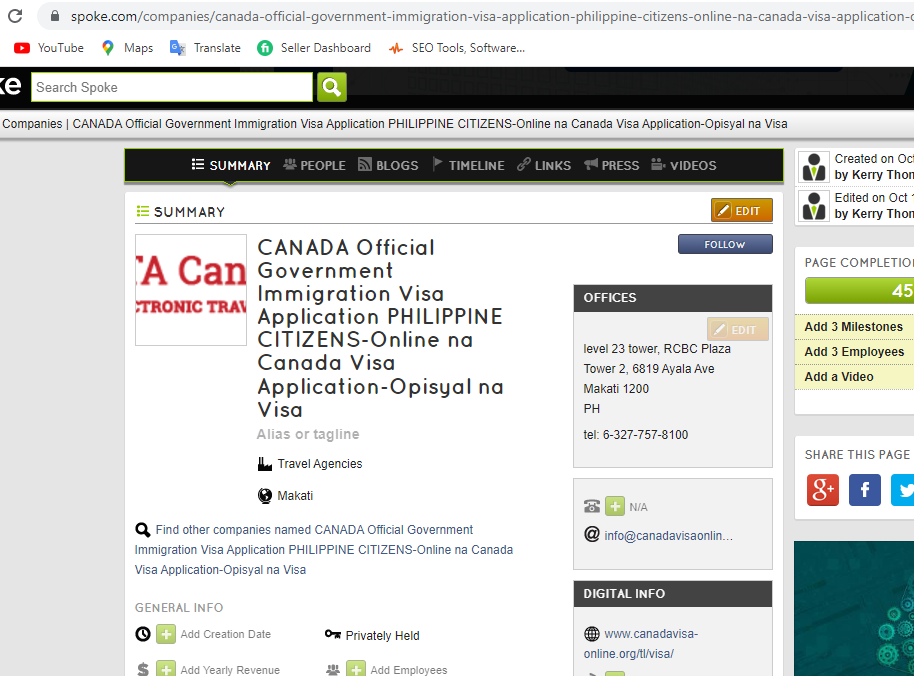The image size is (914, 676).
Task: Click the magnifier icon beside Find other companies
Action: [x=143, y=530]
